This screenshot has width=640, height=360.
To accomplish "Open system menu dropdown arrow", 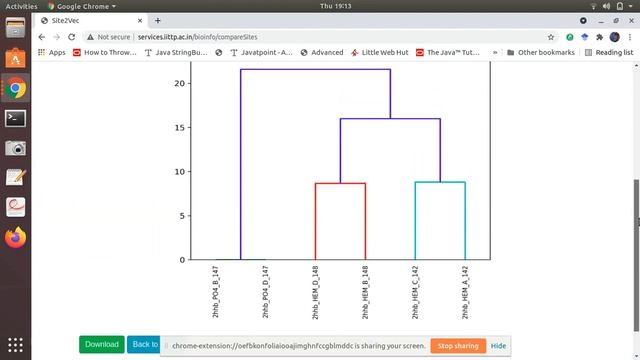I will coord(631,6).
